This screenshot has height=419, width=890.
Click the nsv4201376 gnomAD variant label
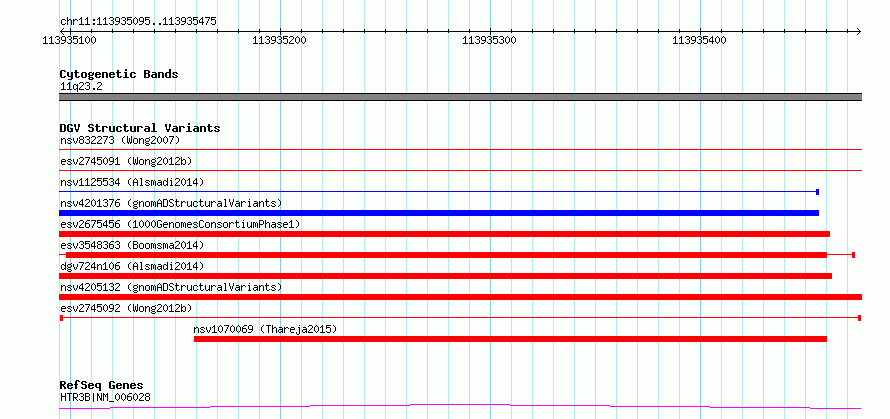(171, 203)
